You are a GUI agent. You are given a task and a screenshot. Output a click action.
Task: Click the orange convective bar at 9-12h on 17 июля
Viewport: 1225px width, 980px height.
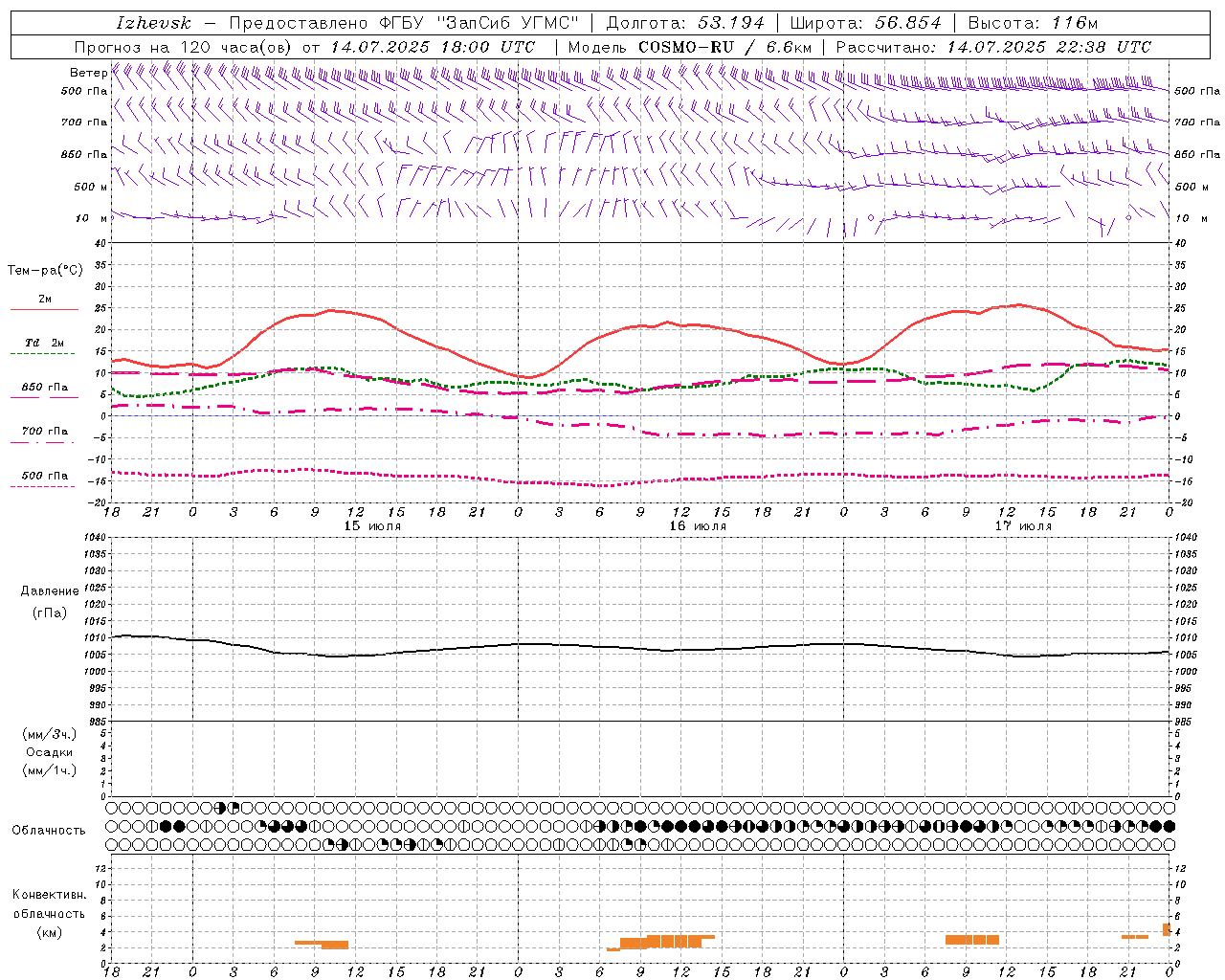(972, 940)
